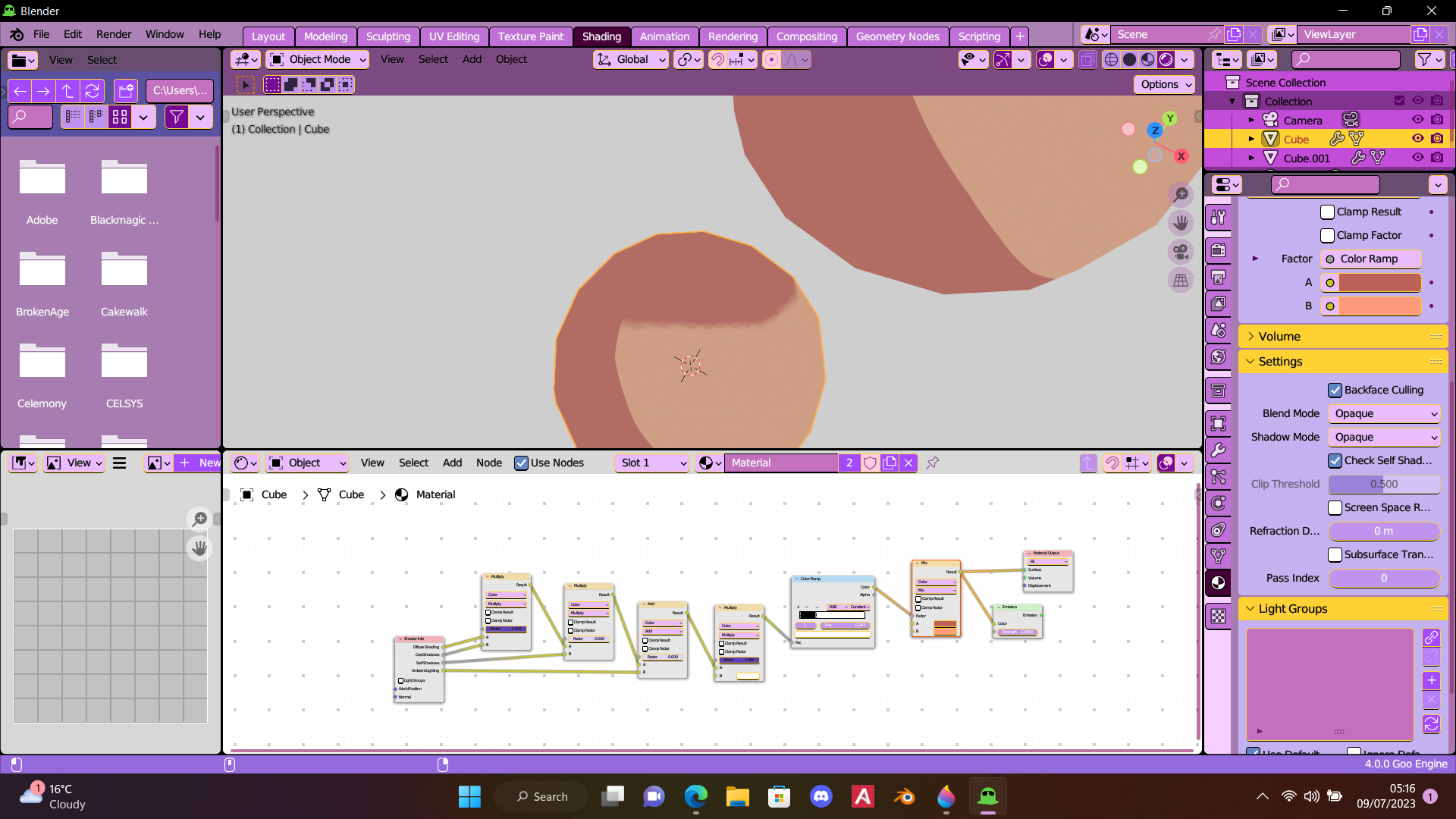Toggle camera view icon in viewport gizmos
1456x819 pixels.
point(1181,252)
